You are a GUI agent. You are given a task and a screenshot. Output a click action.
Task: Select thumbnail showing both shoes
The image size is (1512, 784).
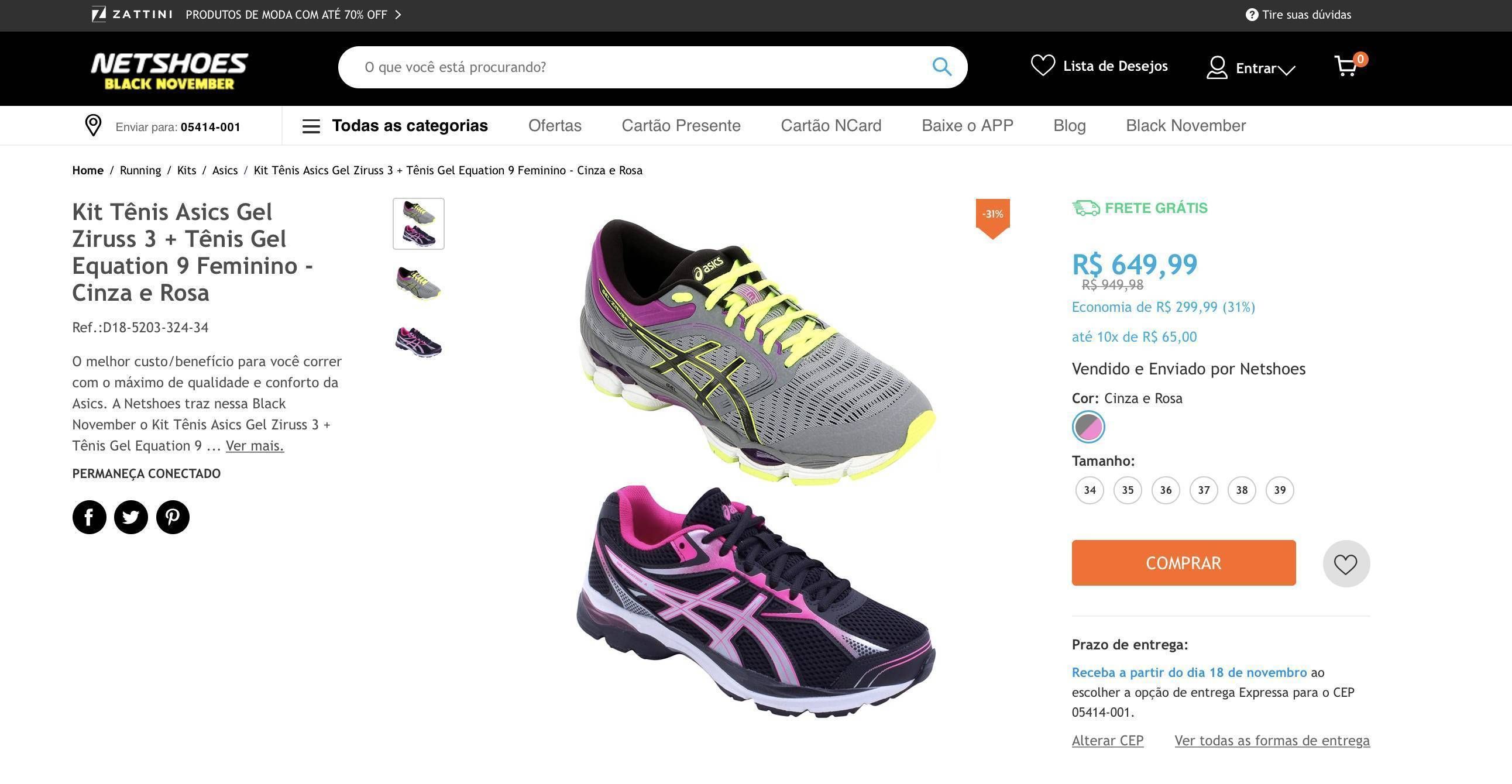418,223
